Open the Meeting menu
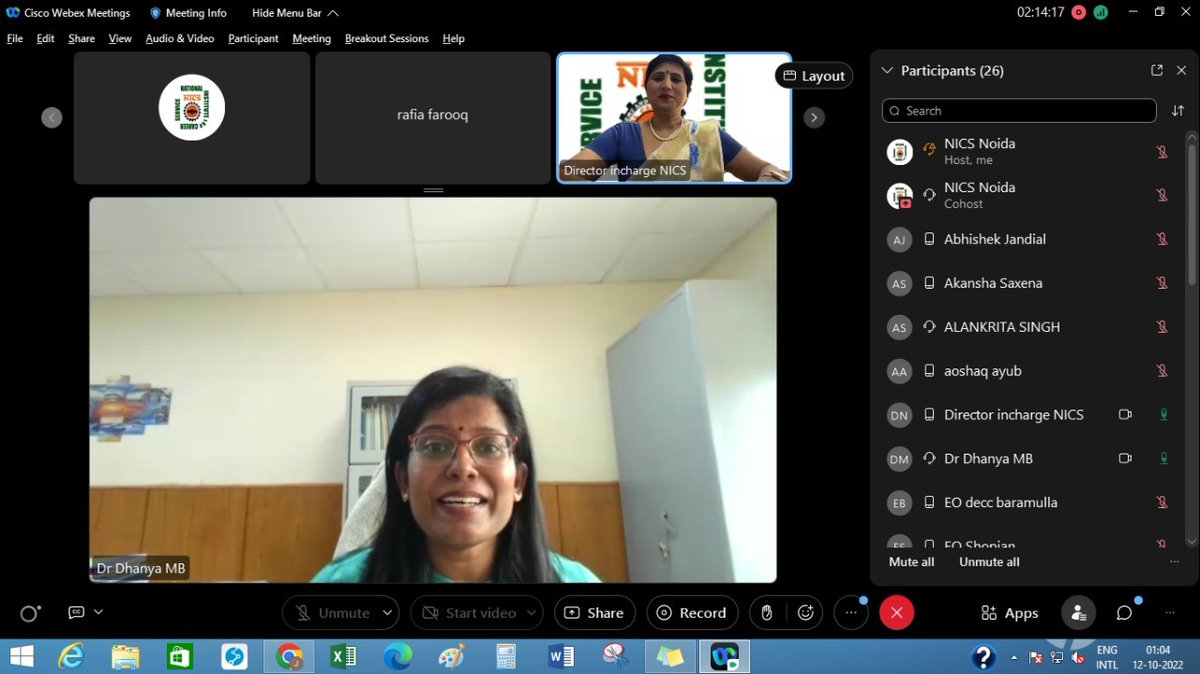 [x=312, y=38]
